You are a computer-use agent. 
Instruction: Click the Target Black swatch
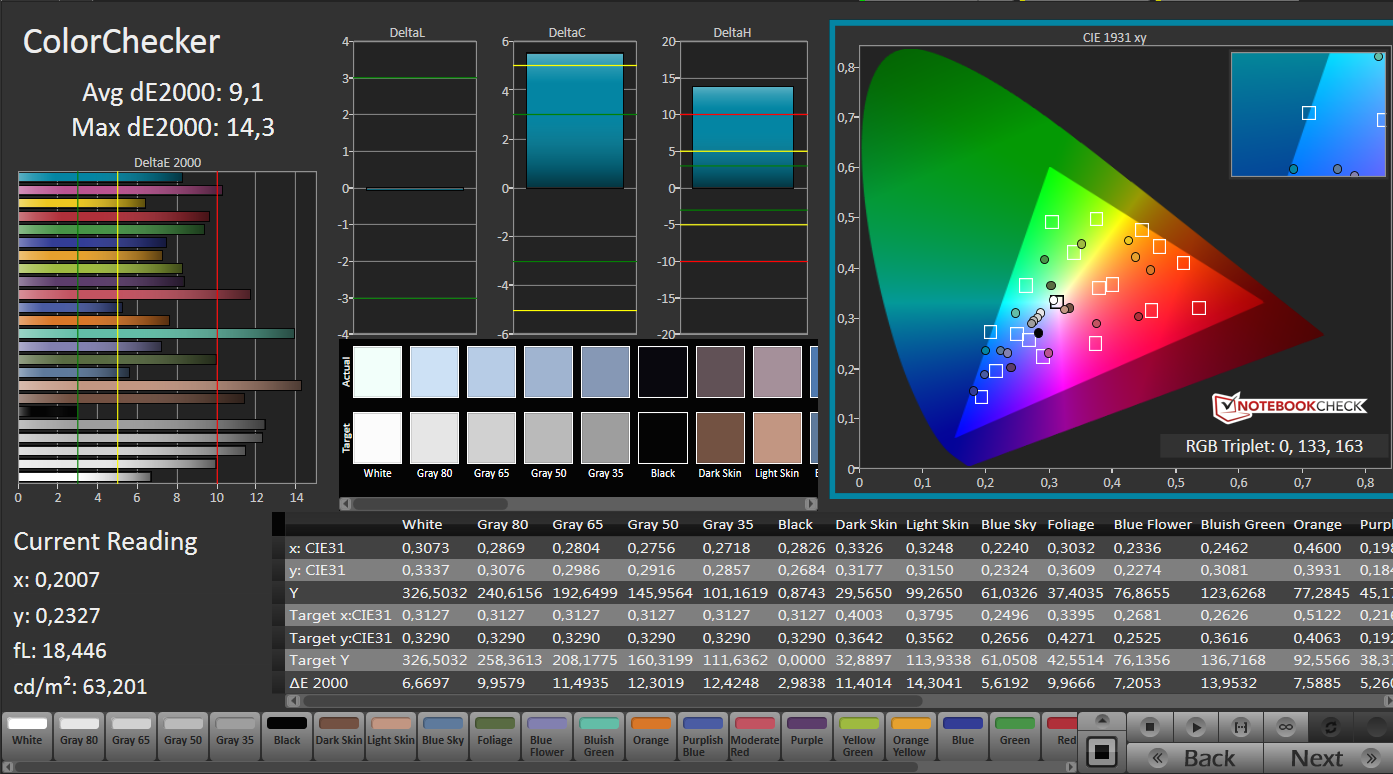(663, 438)
